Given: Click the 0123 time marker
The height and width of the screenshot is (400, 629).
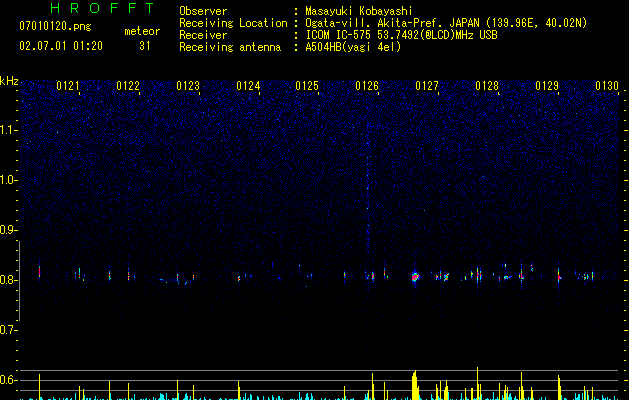Looking at the screenshot, I should [188, 86].
